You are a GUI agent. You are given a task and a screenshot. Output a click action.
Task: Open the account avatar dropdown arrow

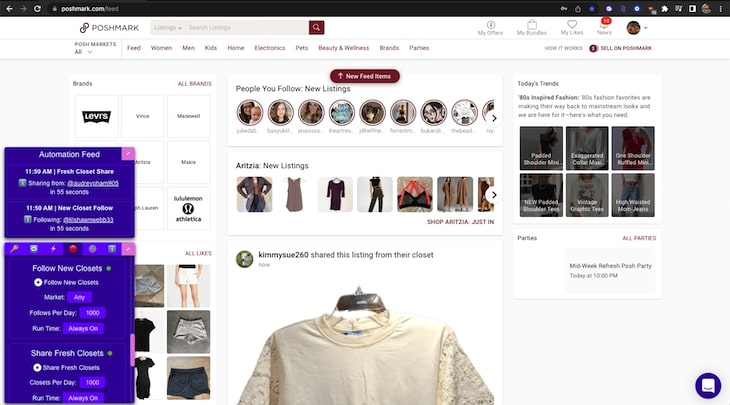pos(645,28)
